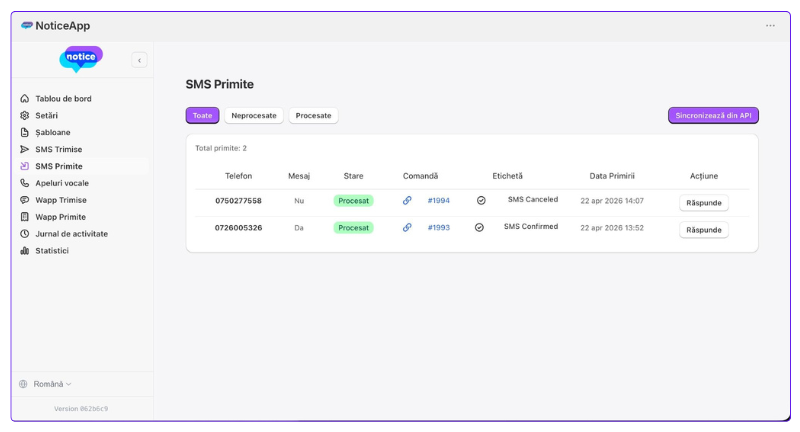The height and width of the screenshot is (432, 800).
Task: Open order link #1993
Action: pos(439,227)
